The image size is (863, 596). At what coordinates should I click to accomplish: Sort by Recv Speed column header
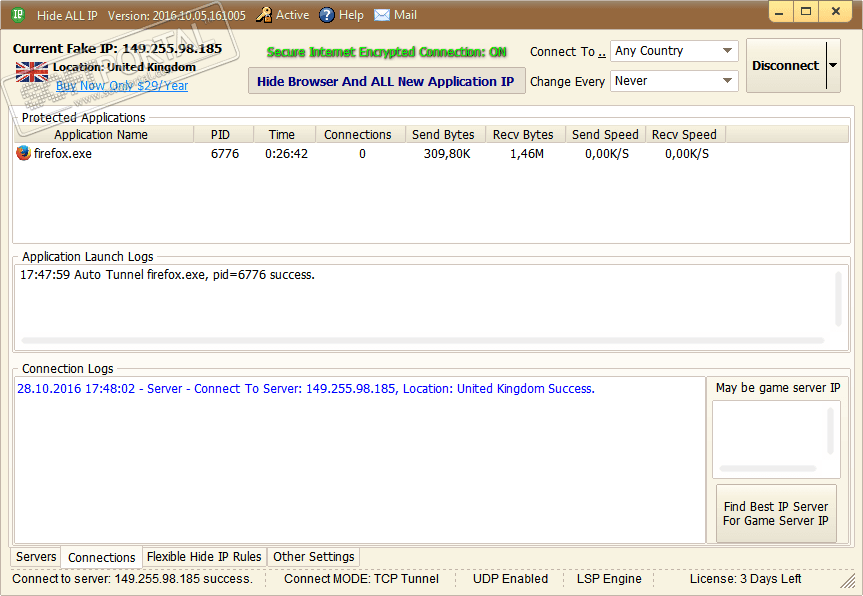686,134
